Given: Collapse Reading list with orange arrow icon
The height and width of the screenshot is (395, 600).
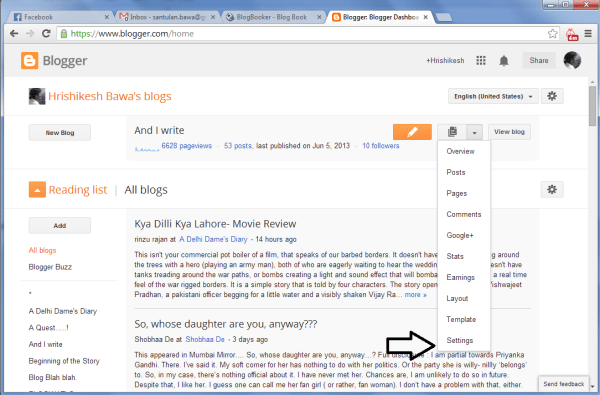Looking at the screenshot, I should click(x=37, y=189).
